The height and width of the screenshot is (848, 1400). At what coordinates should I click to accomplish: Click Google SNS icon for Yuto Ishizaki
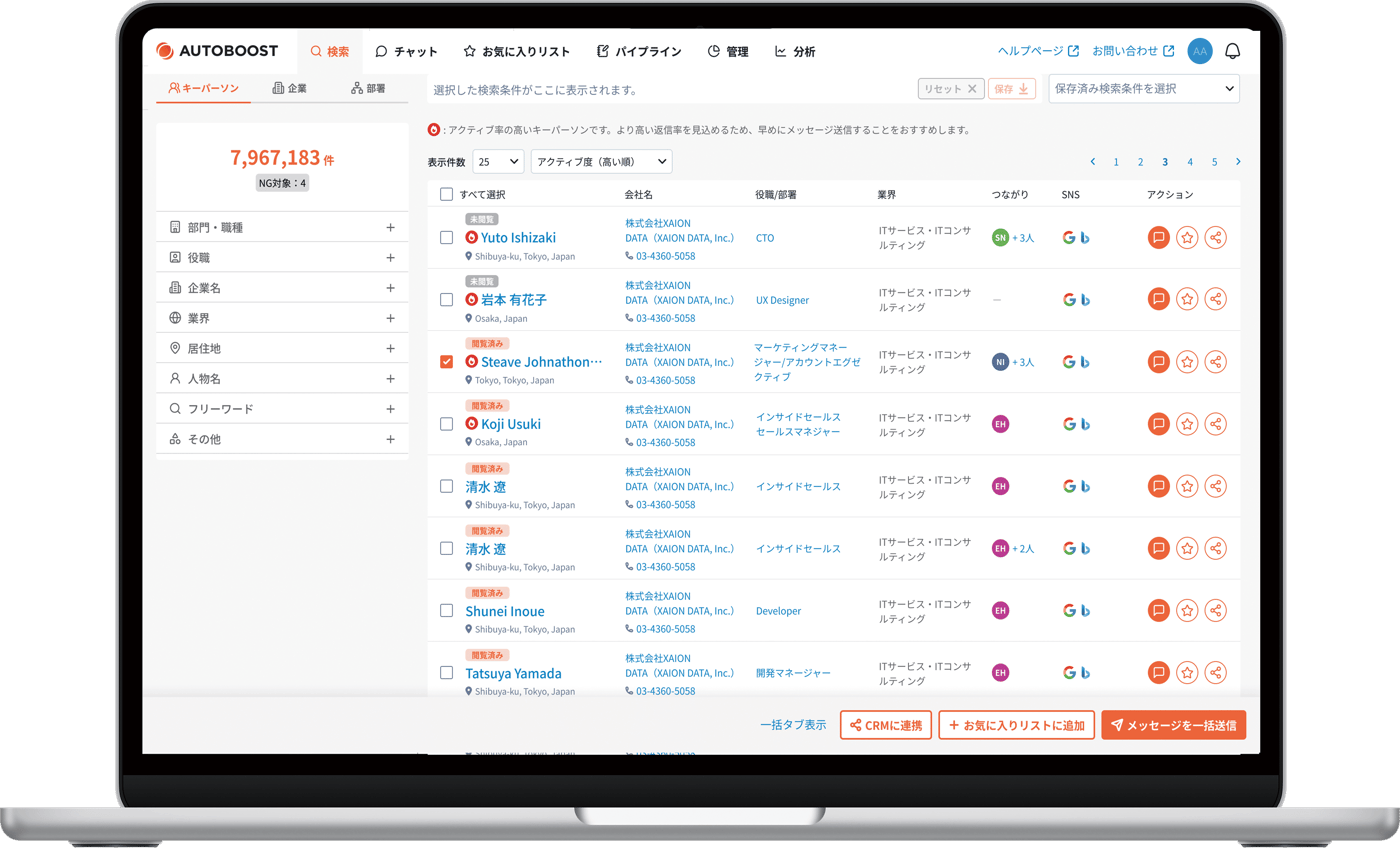[x=1069, y=238]
